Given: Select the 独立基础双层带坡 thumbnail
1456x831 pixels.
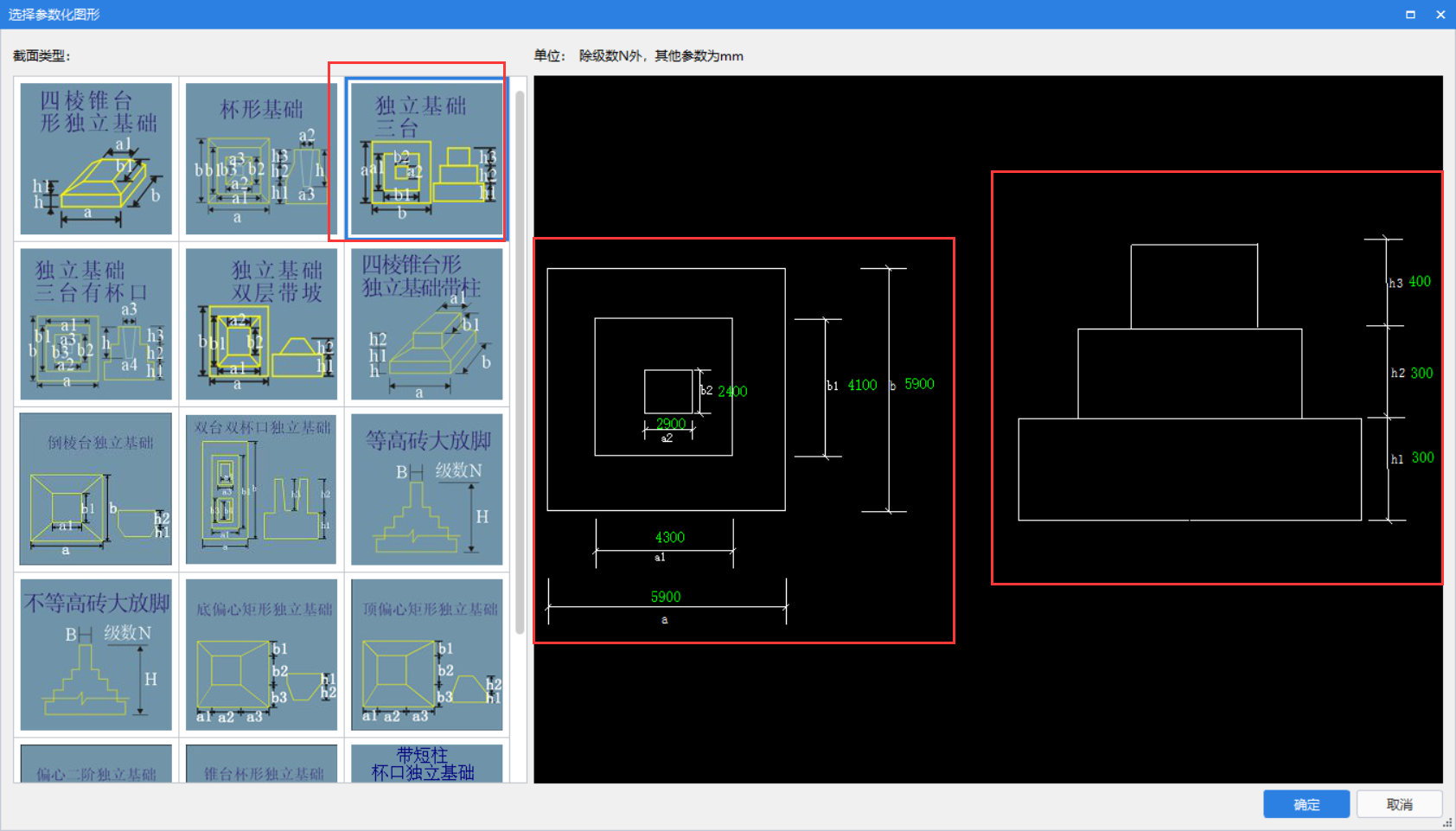Looking at the screenshot, I should pyautogui.click(x=261, y=324).
